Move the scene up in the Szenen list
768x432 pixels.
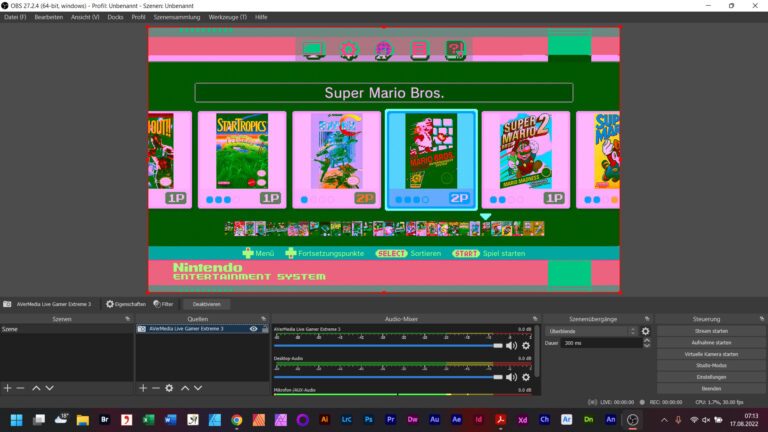[36, 388]
